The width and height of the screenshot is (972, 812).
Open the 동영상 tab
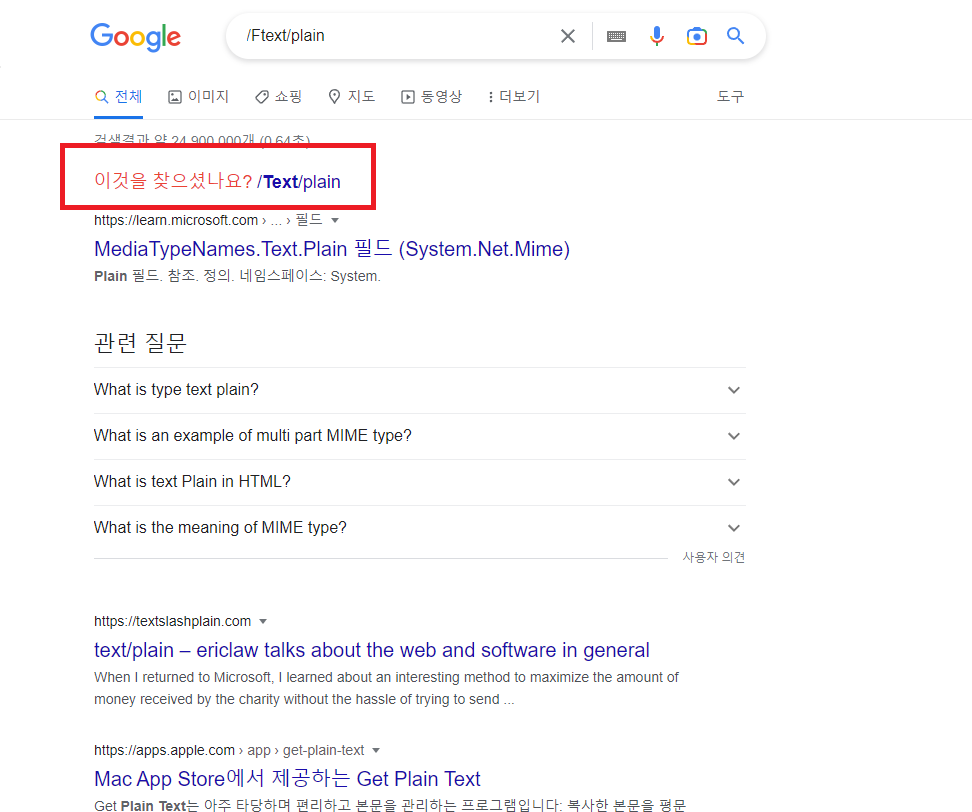(431, 97)
